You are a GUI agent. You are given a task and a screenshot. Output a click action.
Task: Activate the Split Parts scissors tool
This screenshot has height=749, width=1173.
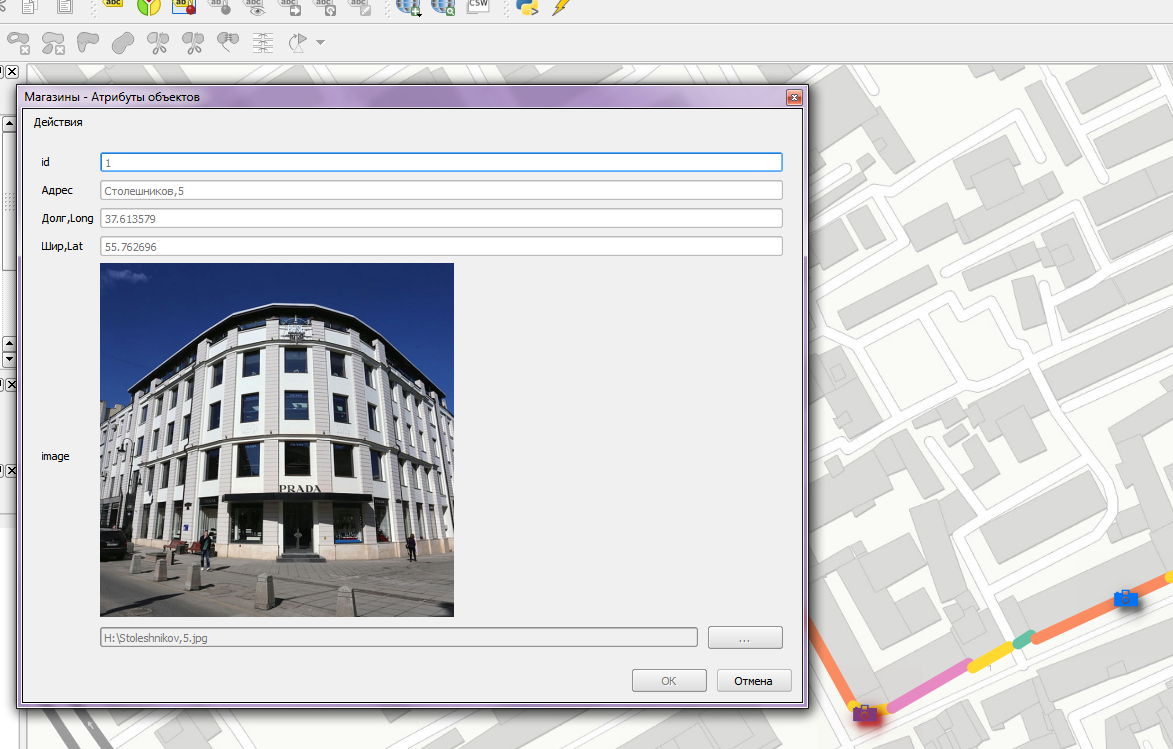(193, 43)
